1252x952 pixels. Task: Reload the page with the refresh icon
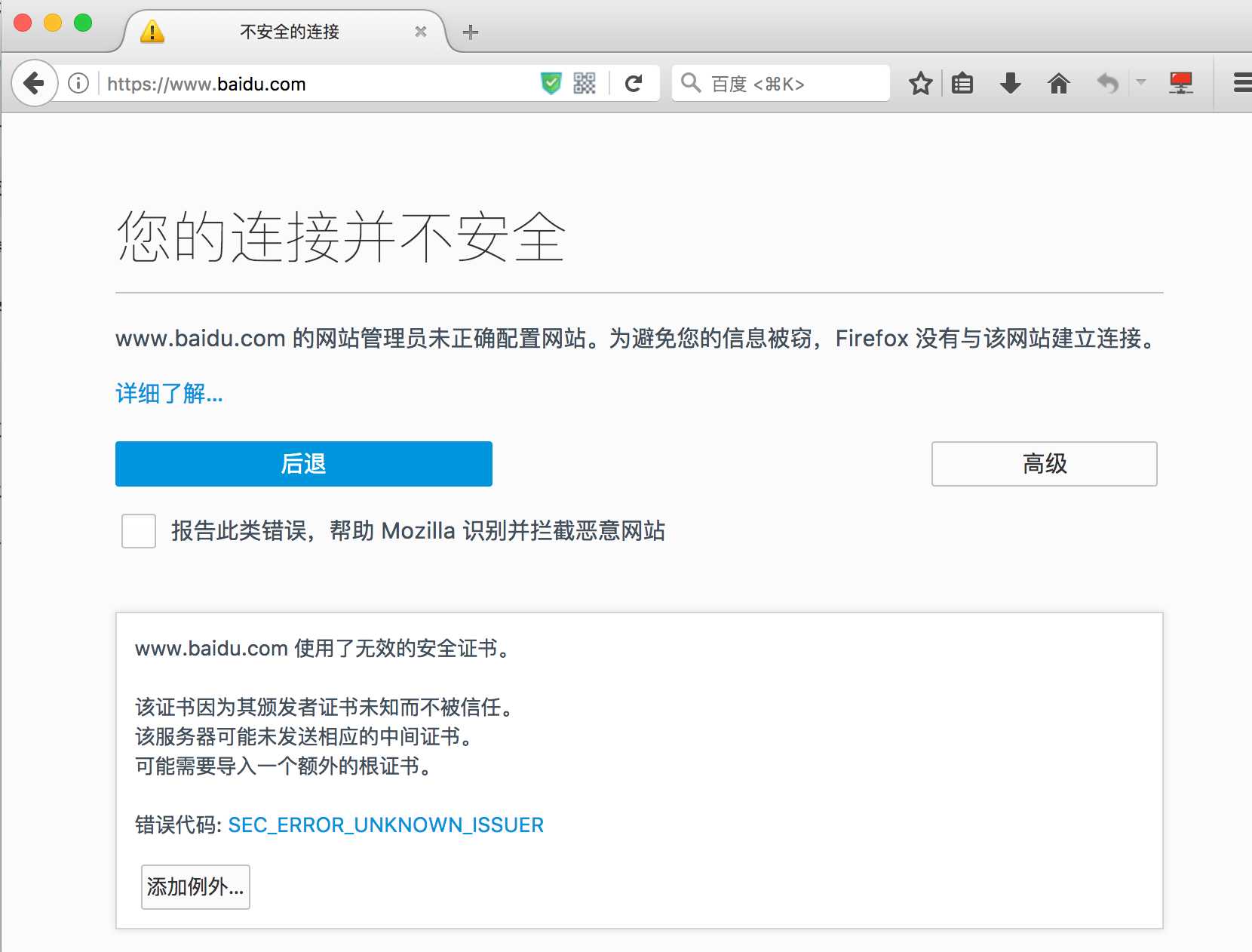(634, 83)
